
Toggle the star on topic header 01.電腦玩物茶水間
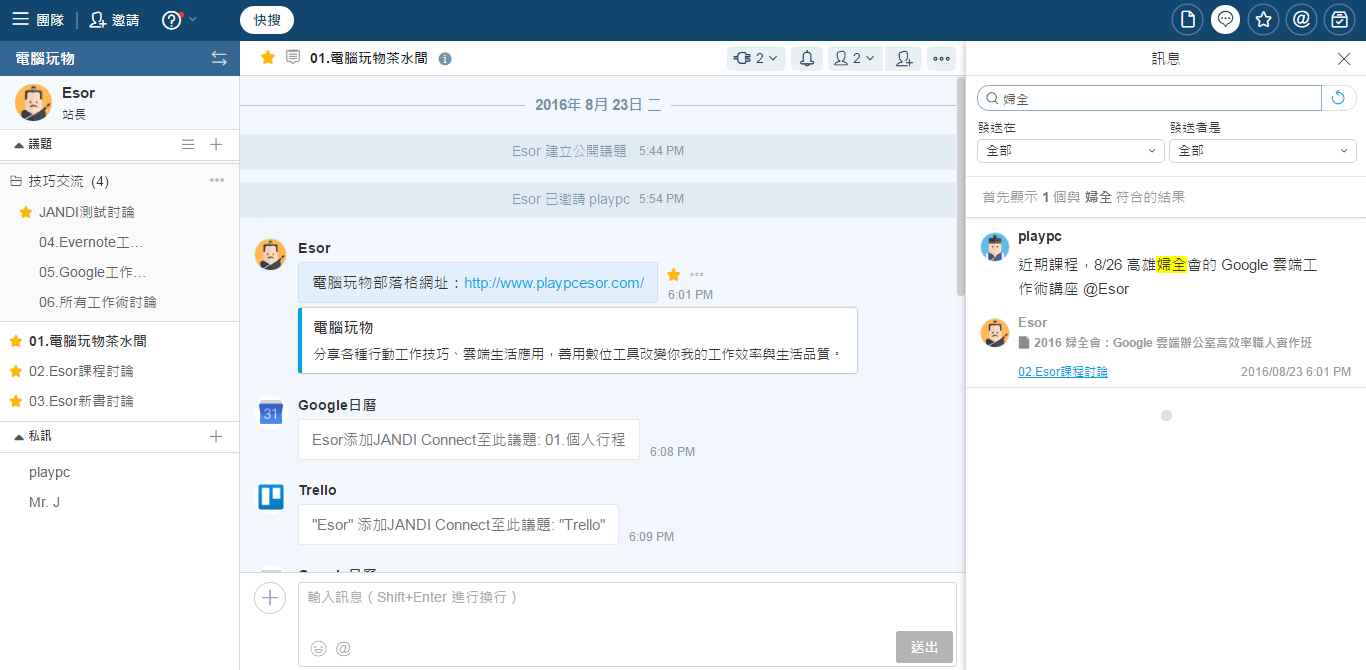pos(268,58)
